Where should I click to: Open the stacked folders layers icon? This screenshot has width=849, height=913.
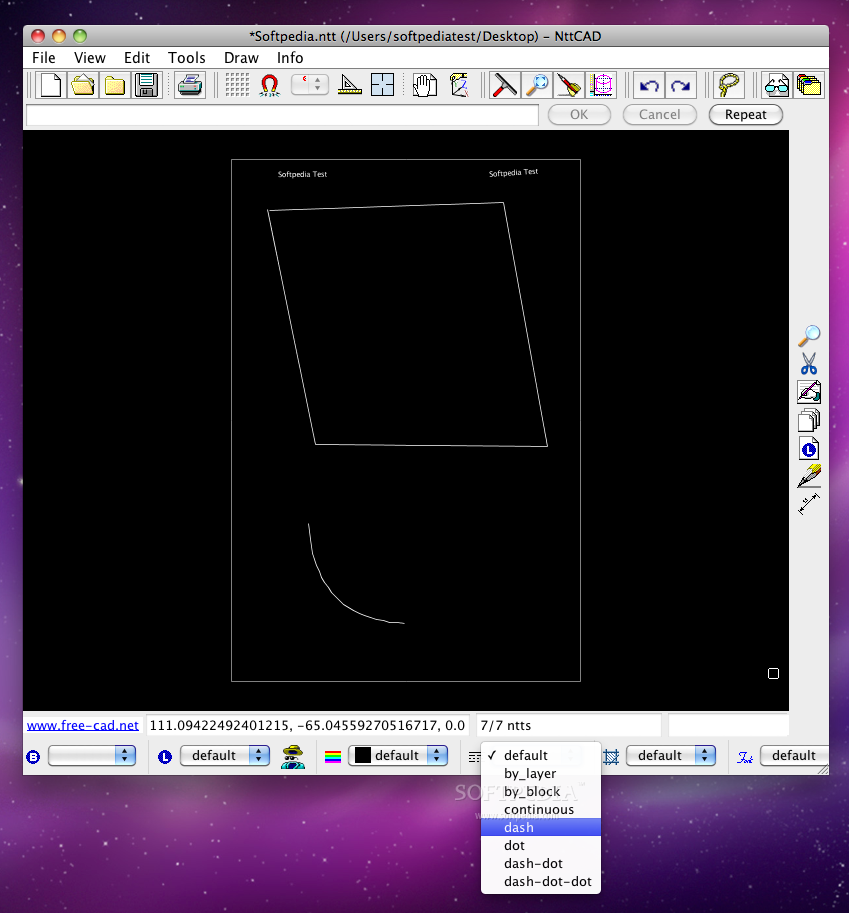[808, 86]
